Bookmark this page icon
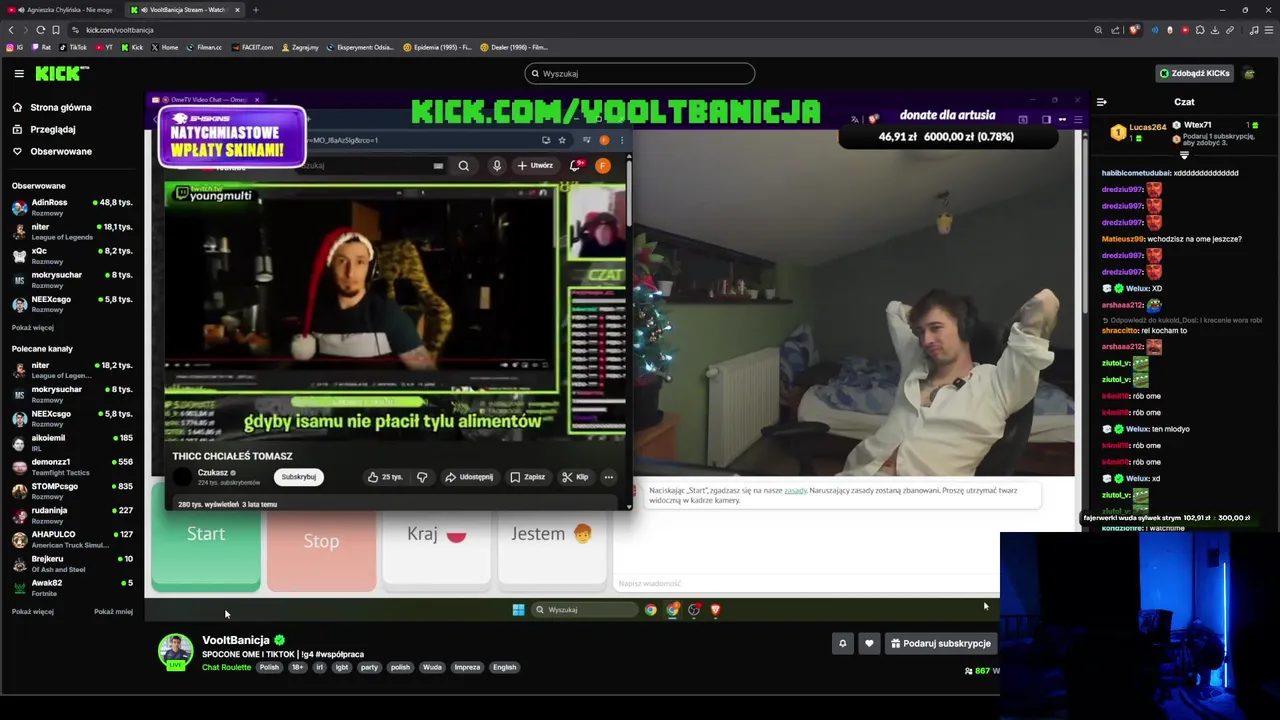The width and height of the screenshot is (1280, 720). (x=55, y=30)
